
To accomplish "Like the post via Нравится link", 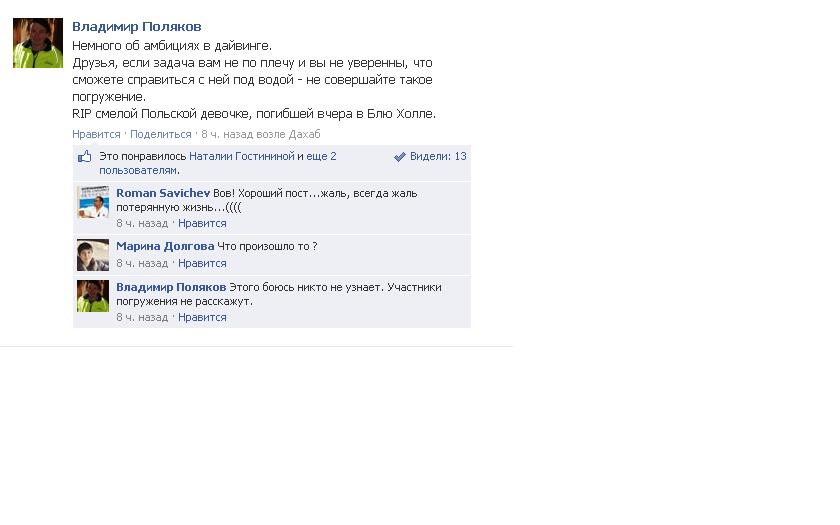I will coord(96,134).
